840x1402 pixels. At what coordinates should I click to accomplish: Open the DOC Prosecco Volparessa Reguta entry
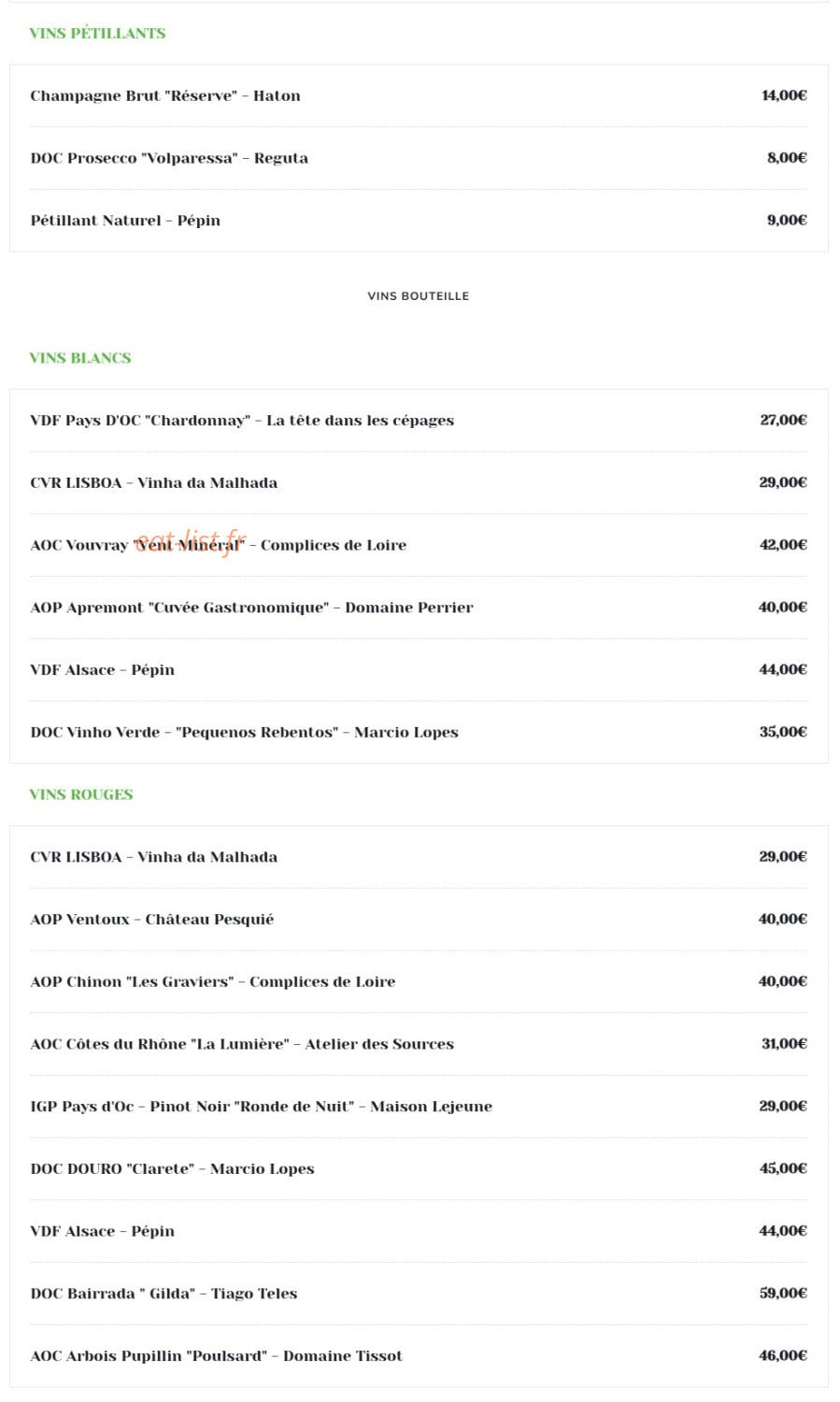click(x=419, y=158)
